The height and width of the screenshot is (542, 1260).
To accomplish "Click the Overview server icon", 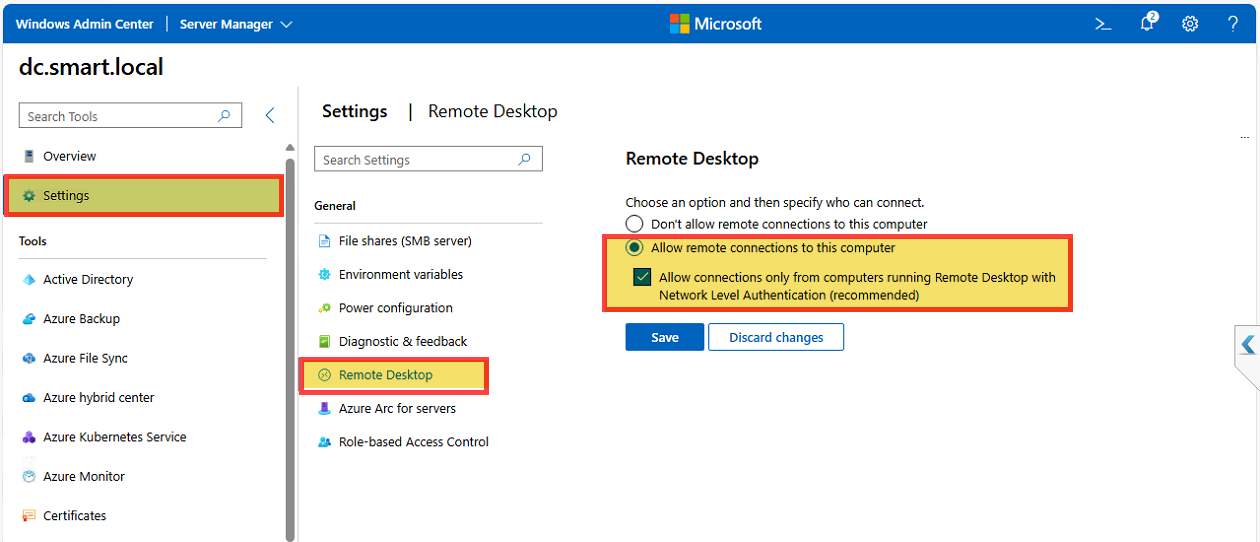I will coord(29,156).
